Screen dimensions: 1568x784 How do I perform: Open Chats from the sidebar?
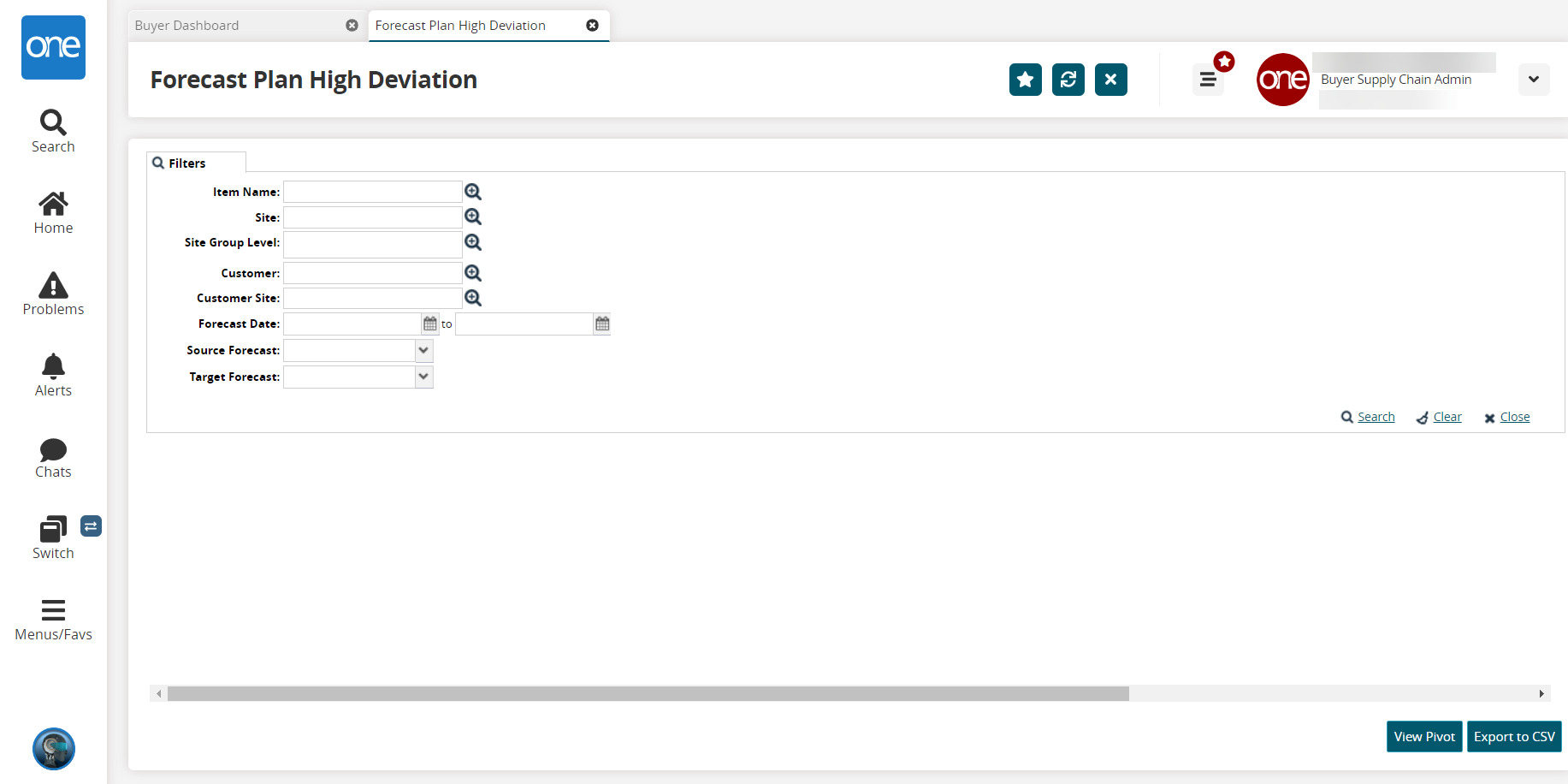53,458
